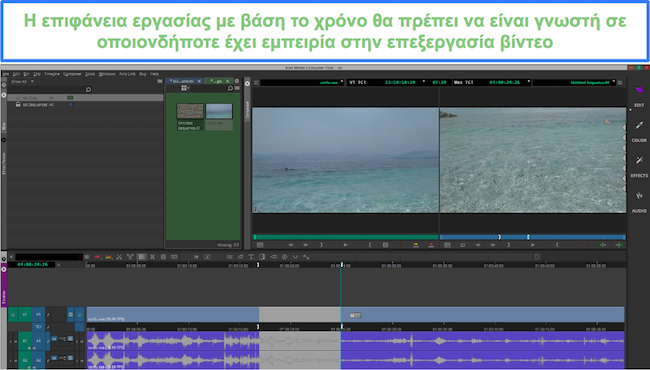The height and width of the screenshot is (370, 650).
Task: Open the Tools menu
Action: click(90, 74)
